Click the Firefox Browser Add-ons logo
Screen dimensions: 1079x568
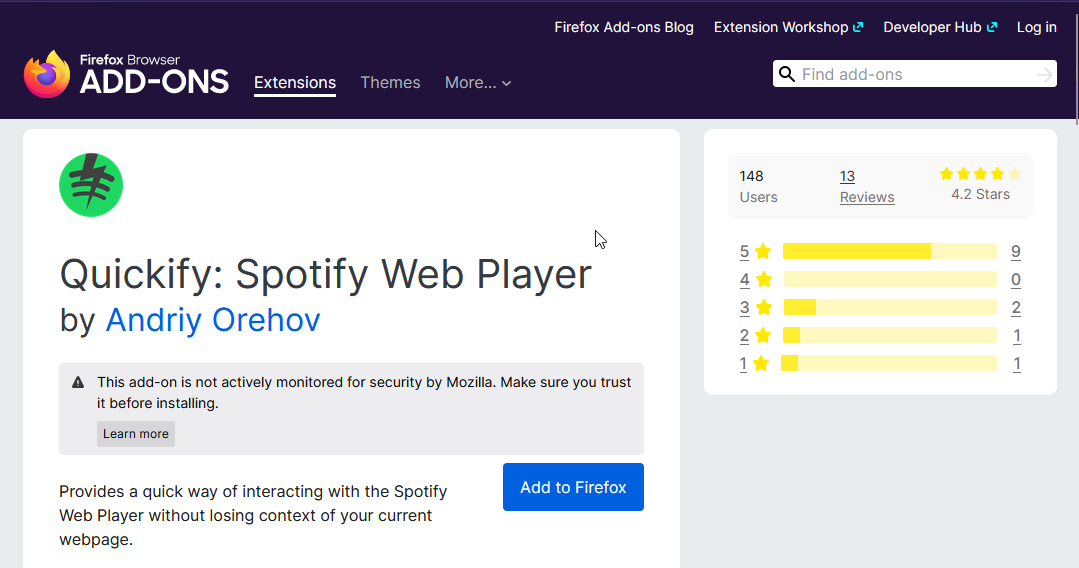tap(126, 74)
